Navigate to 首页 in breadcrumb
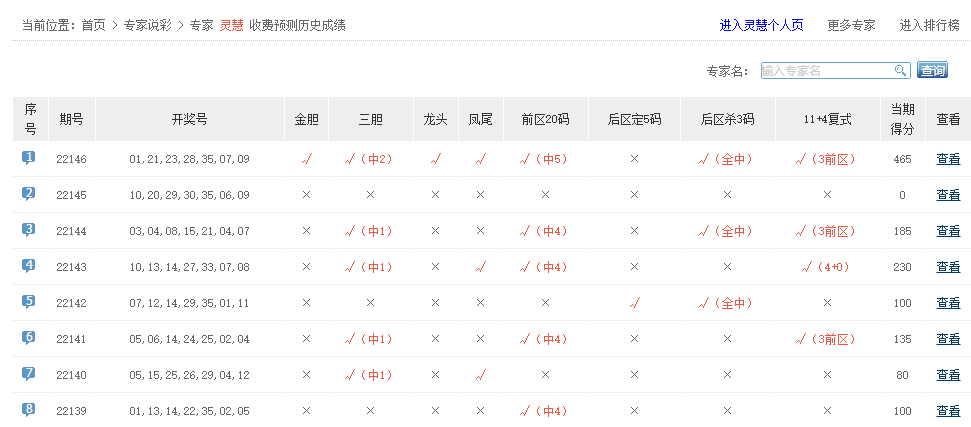Viewport: 971px width, 427px height. click(93, 25)
